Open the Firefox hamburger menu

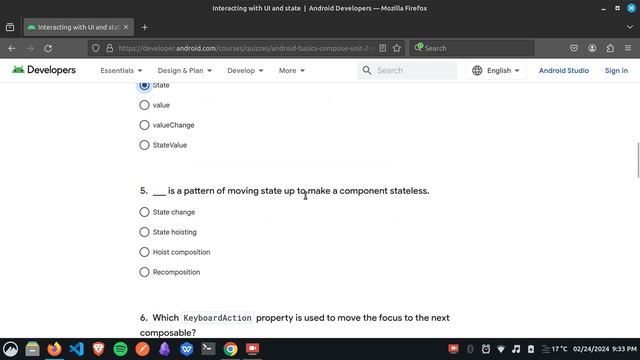coord(628,48)
